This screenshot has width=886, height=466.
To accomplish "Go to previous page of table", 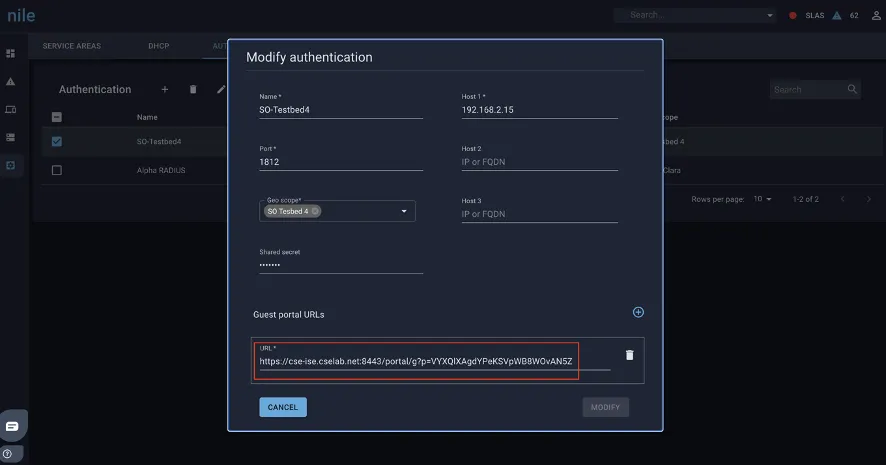I will pos(842,199).
